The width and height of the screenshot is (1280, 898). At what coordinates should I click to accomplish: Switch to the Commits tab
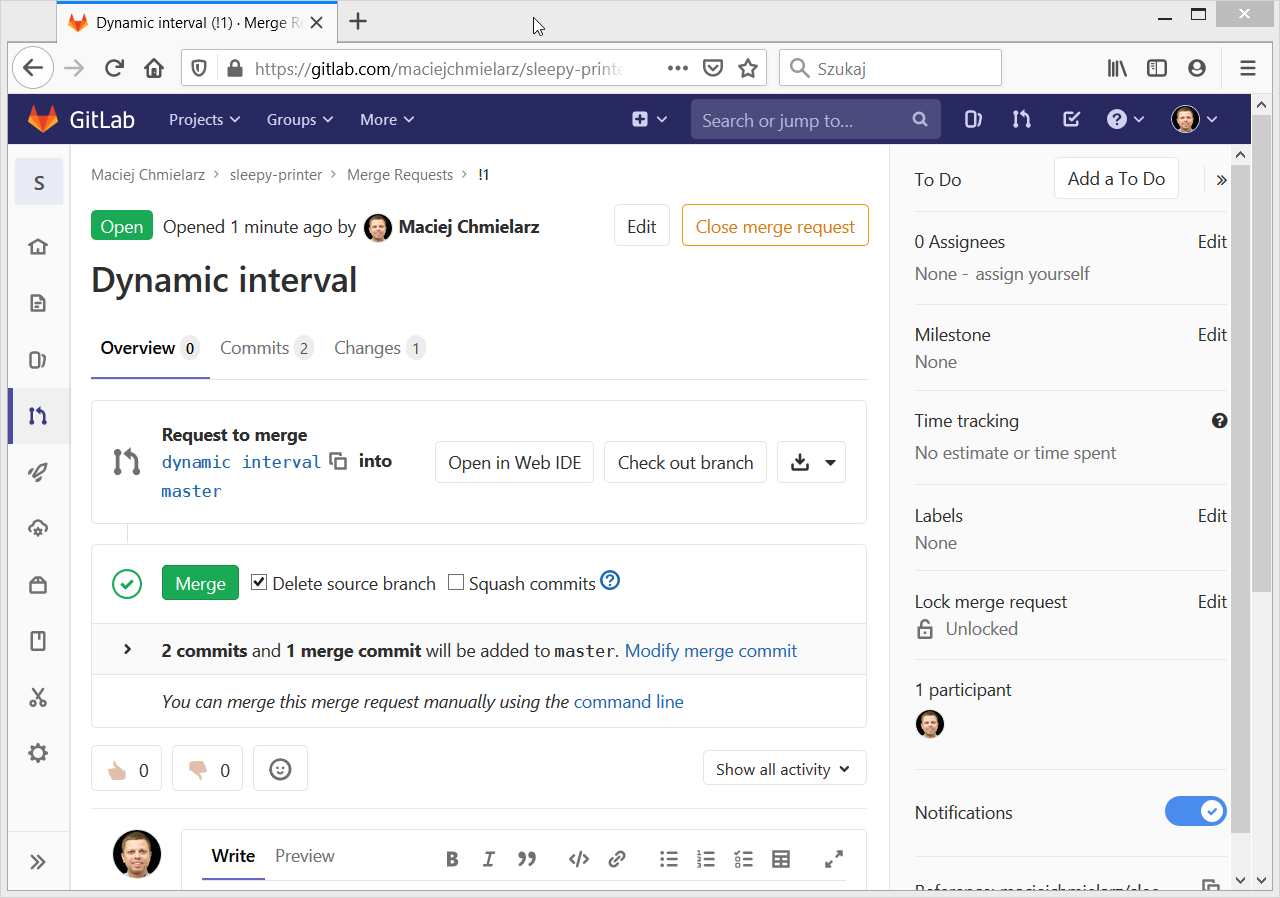265,348
